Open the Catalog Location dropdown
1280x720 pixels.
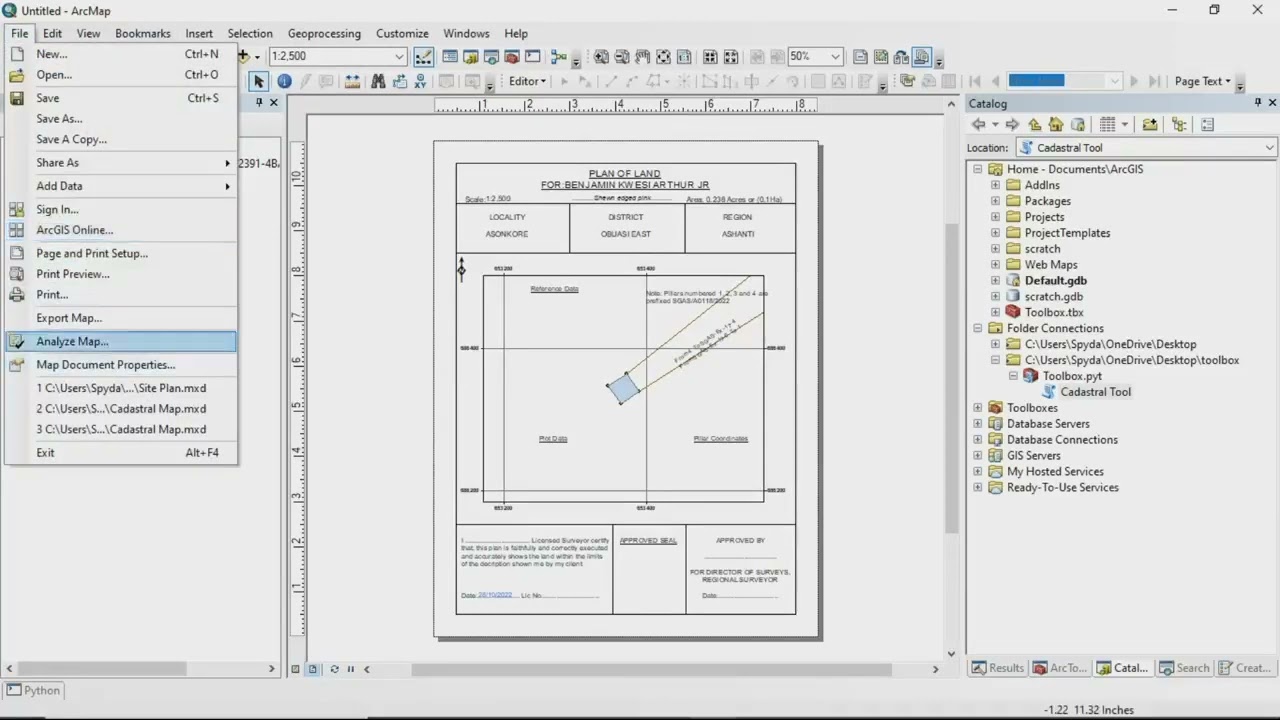point(1269,148)
